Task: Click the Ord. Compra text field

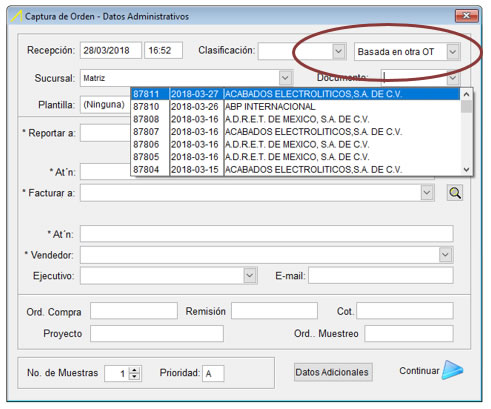Action: pyautogui.click(x=134, y=311)
